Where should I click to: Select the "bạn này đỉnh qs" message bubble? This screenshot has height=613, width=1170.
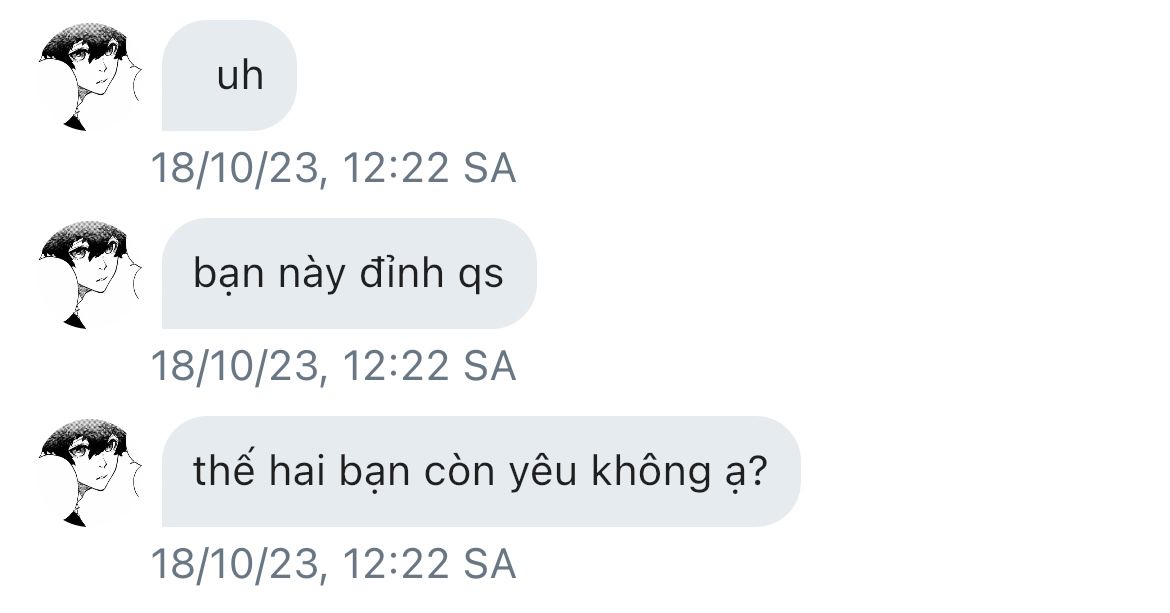tap(349, 274)
